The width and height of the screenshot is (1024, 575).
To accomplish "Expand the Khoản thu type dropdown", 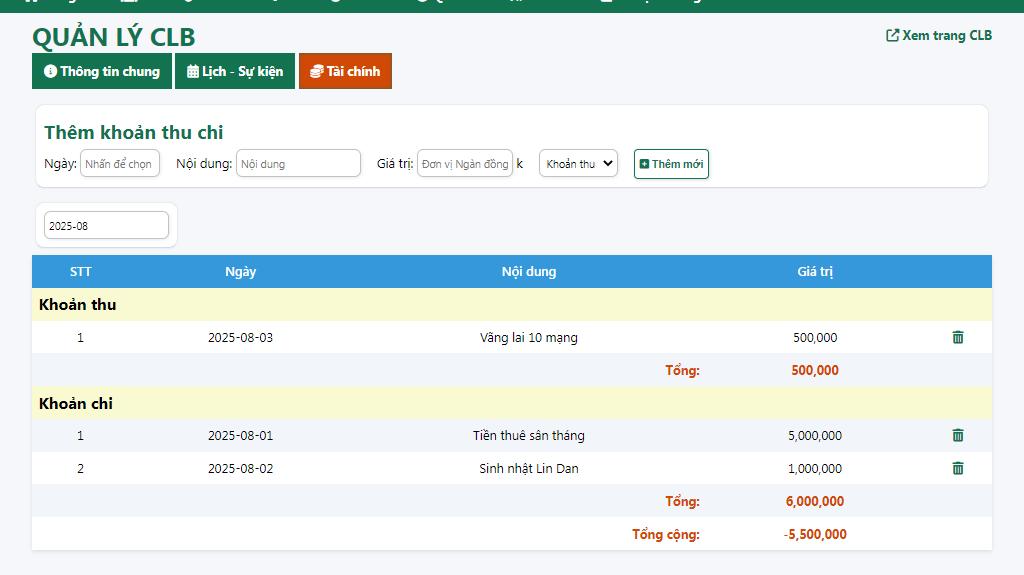I will pos(578,163).
